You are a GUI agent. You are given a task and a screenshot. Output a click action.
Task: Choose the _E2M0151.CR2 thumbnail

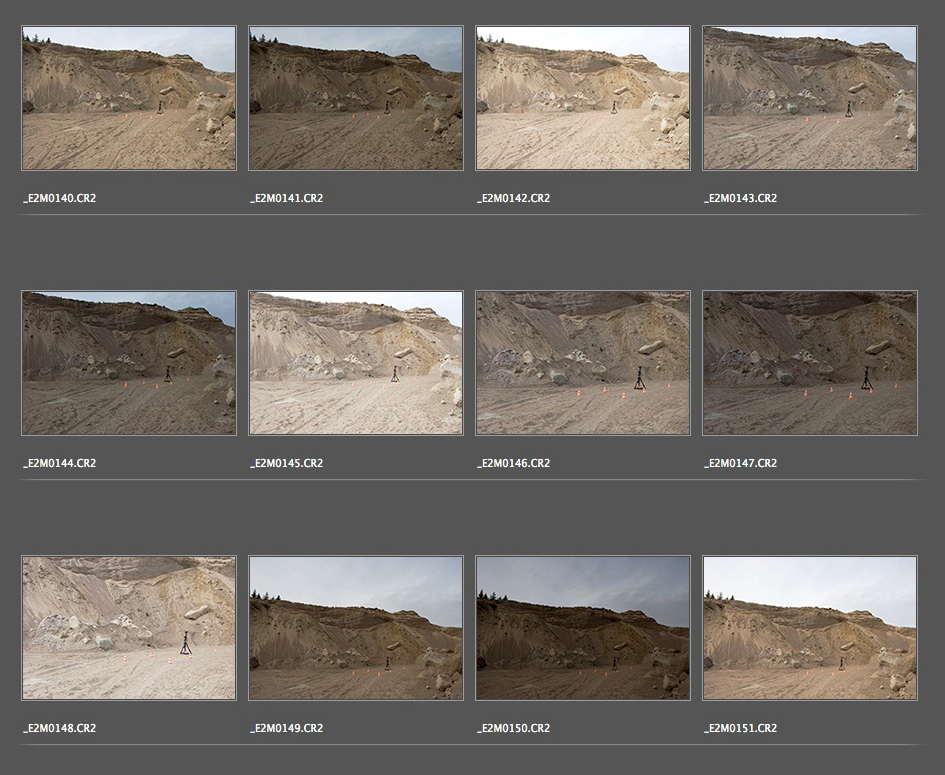(810, 628)
